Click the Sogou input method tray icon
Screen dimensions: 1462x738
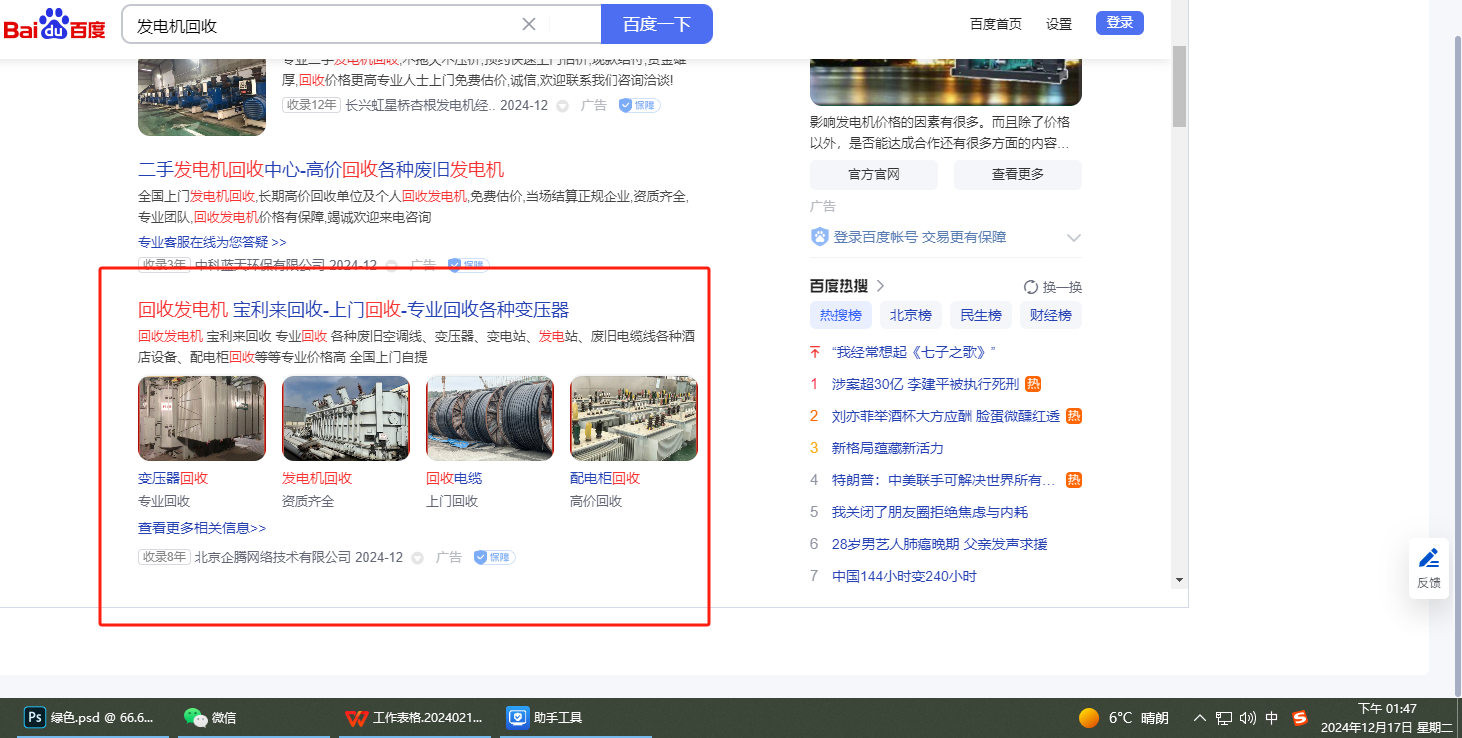tap(1300, 717)
